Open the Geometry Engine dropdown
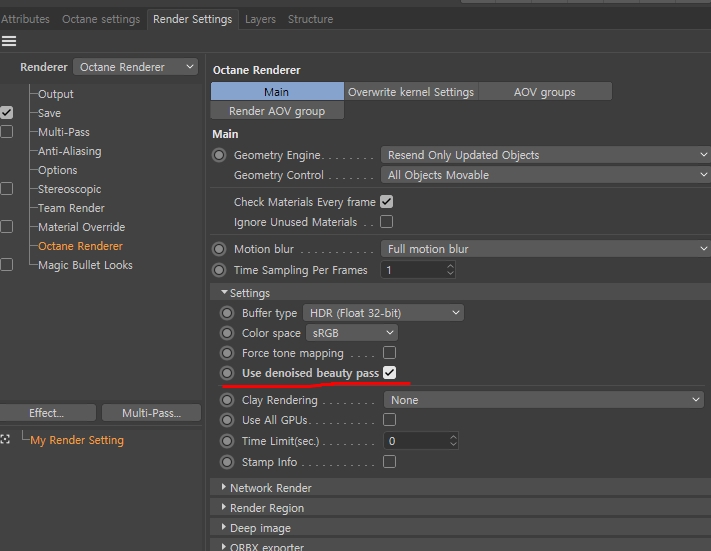 pyautogui.click(x=546, y=155)
